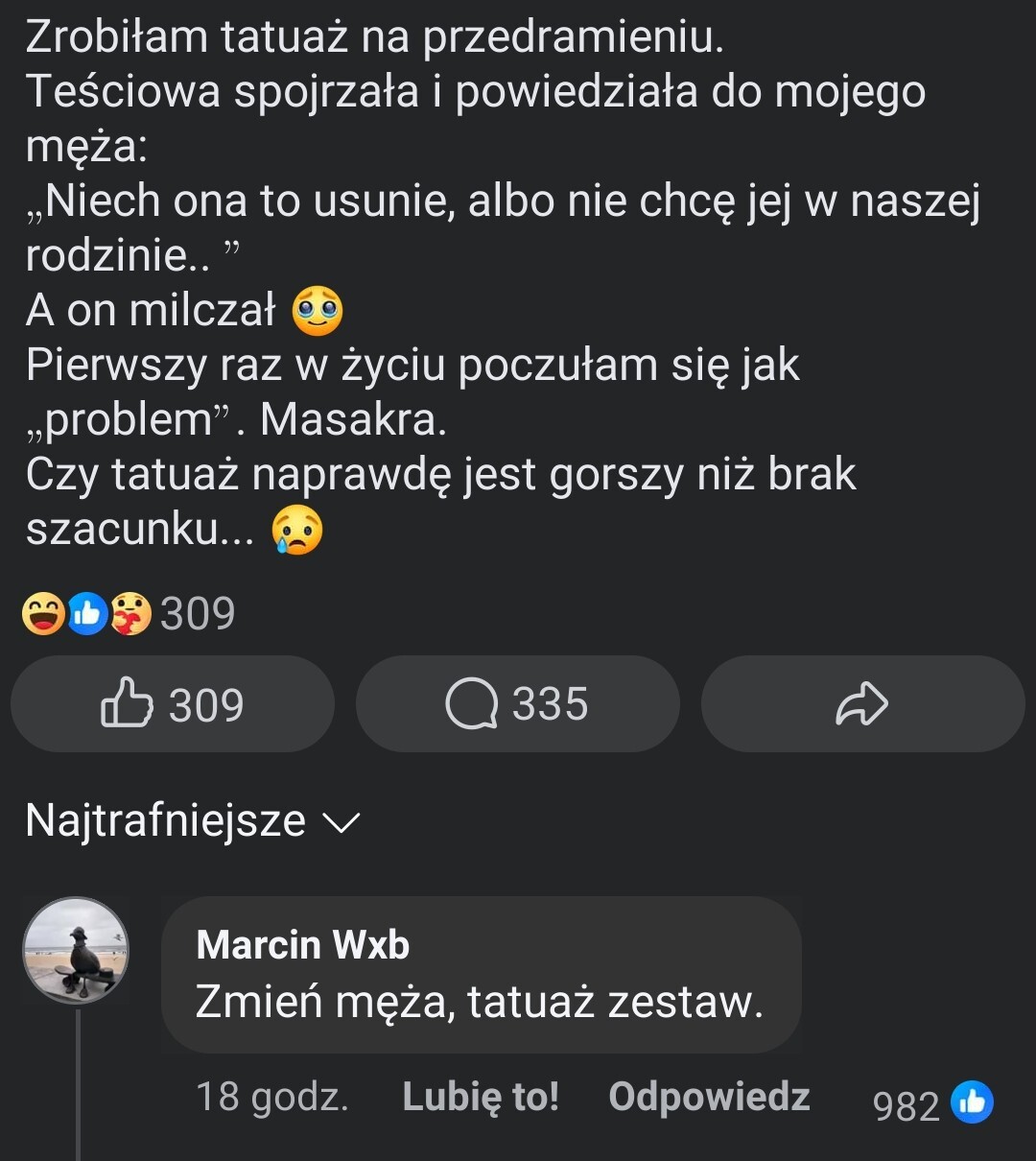Click the blue like icon beside 982
The width and height of the screenshot is (1036, 1161).
[971, 1103]
